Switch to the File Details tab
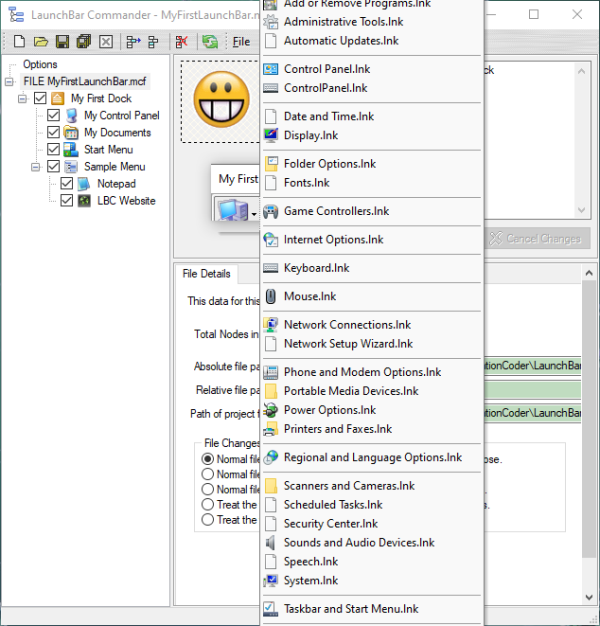This screenshot has width=600, height=626. 206,274
